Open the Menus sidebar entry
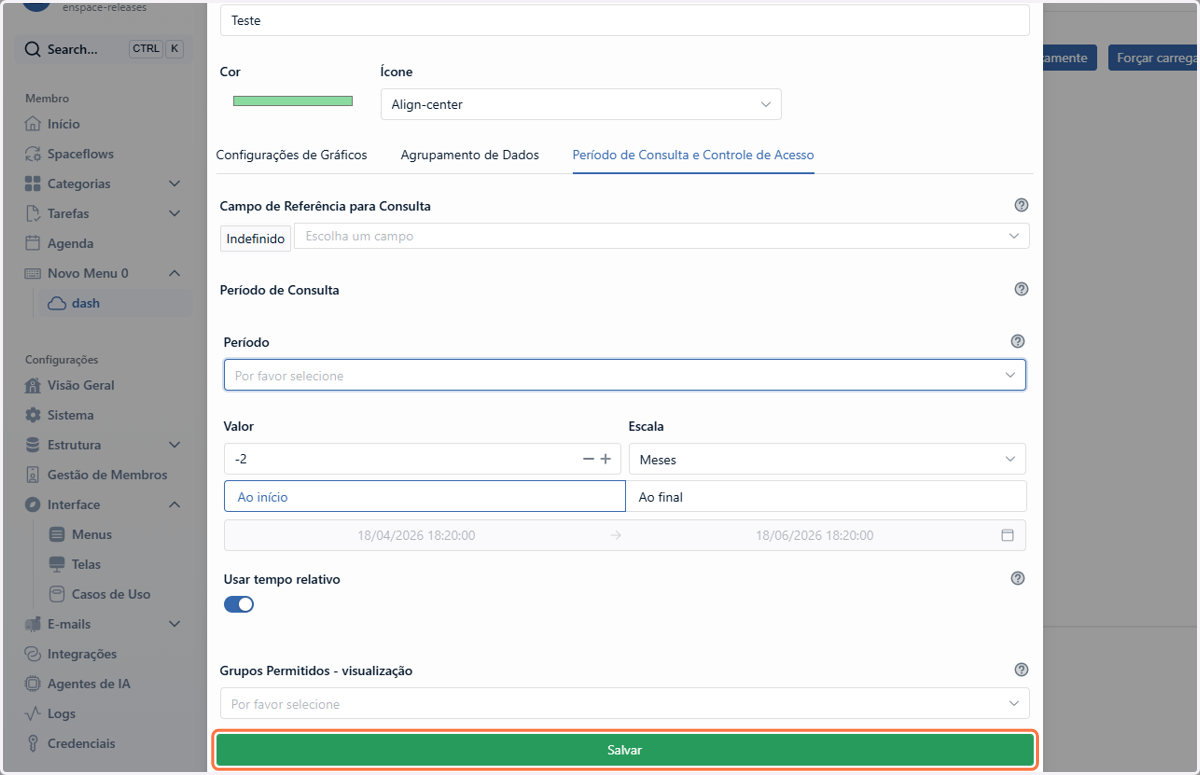Viewport: 1200px width, 775px height. (92, 534)
